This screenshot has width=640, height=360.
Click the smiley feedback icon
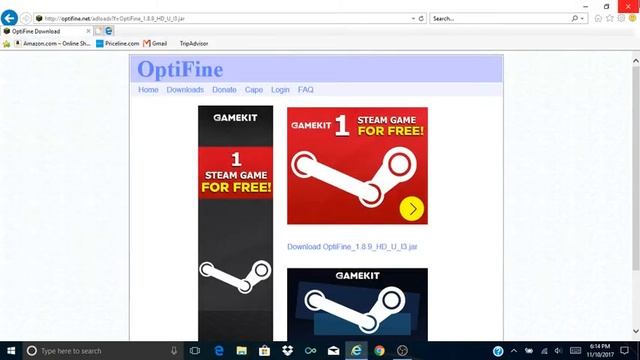633,18
